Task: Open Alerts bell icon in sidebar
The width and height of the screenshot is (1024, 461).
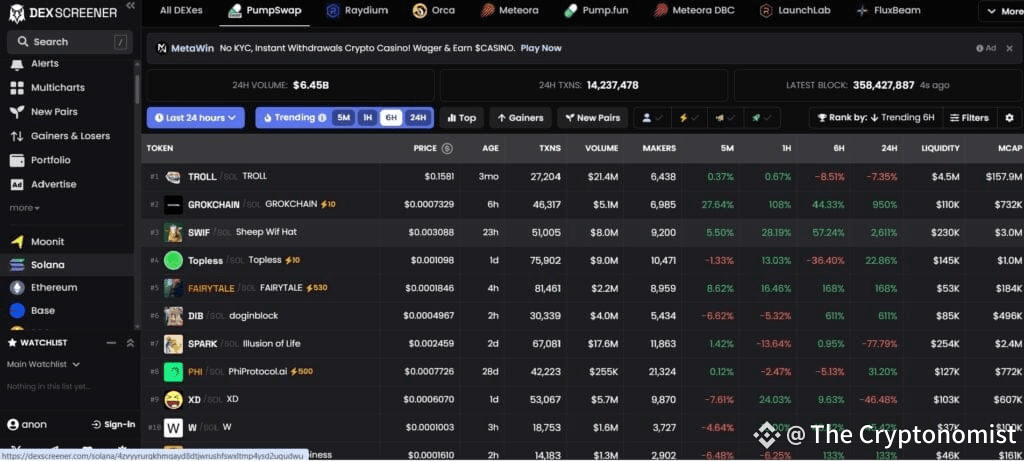Action: tap(17, 63)
